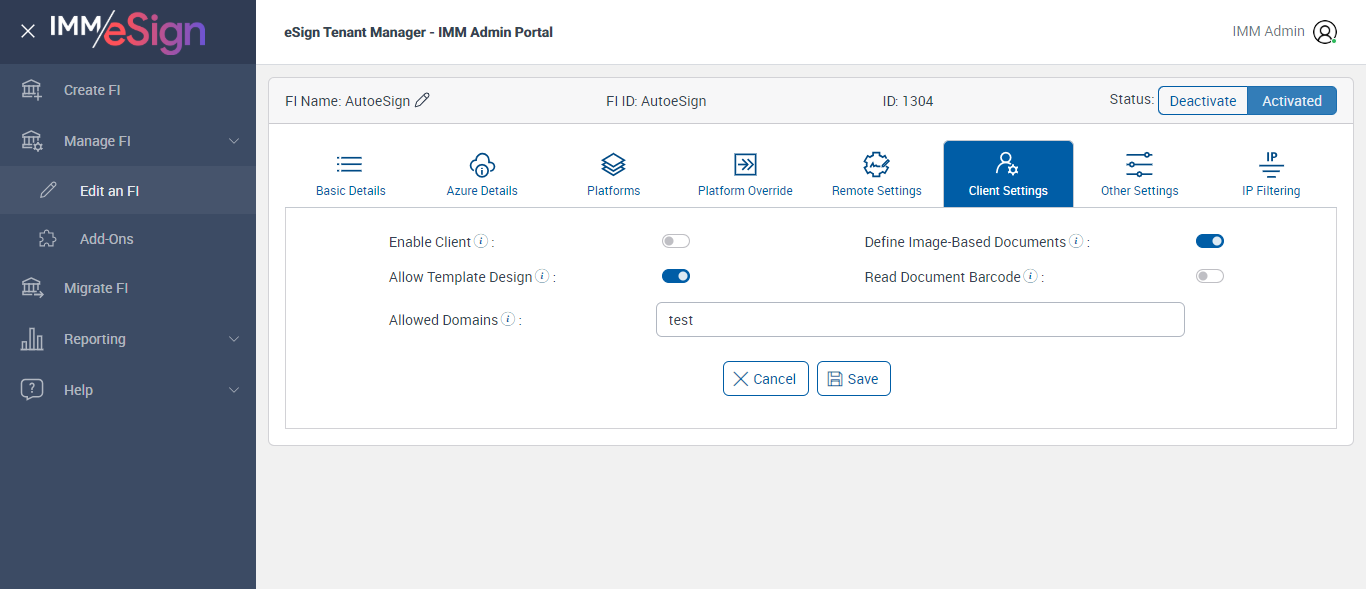Viewport: 1366px width, 589px height.
Task: Go to the Other Settings tab
Action: pyautogui.click(x=1139, y=174)
